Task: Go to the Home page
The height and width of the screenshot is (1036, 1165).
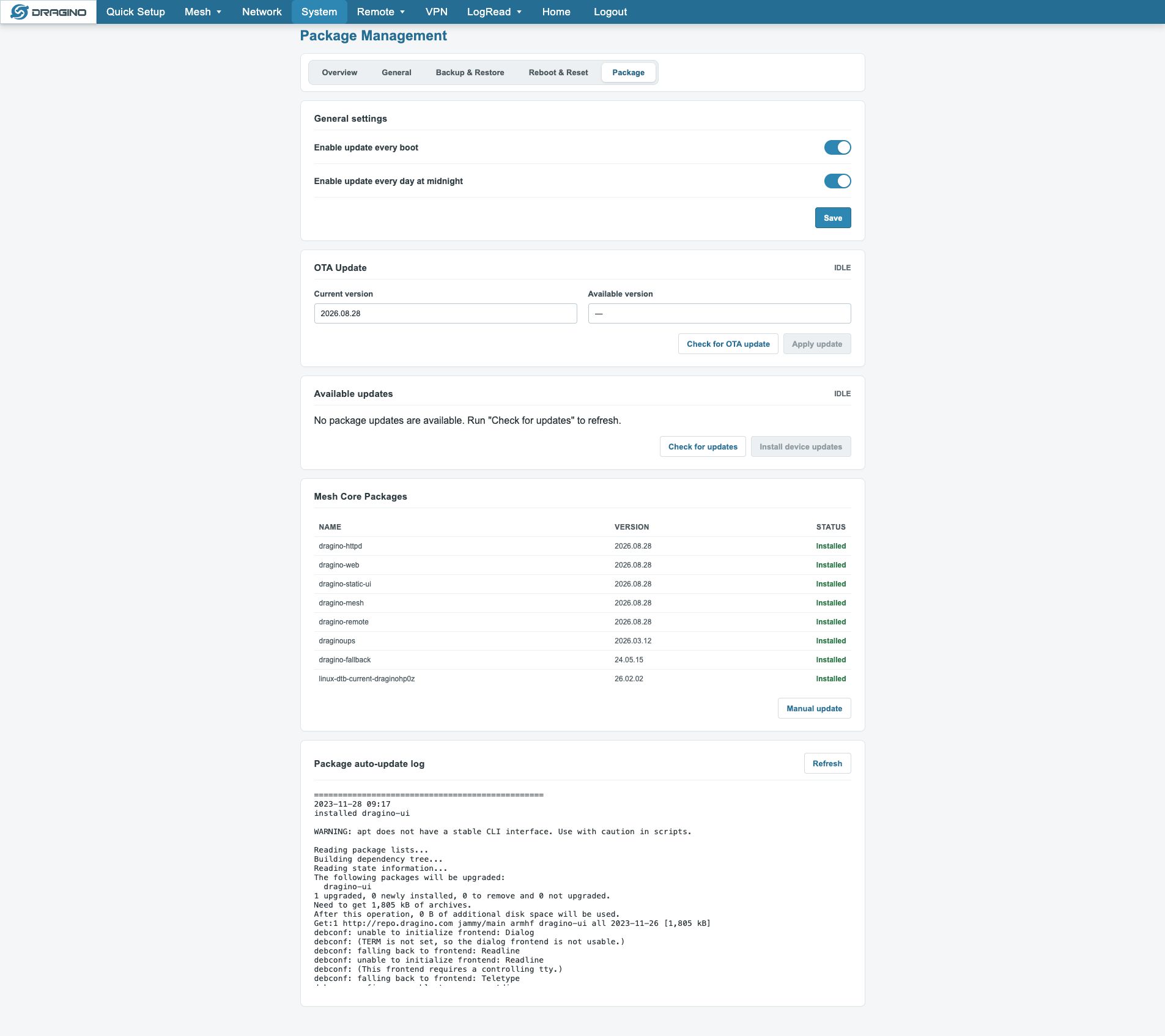Action: point(556,12)
